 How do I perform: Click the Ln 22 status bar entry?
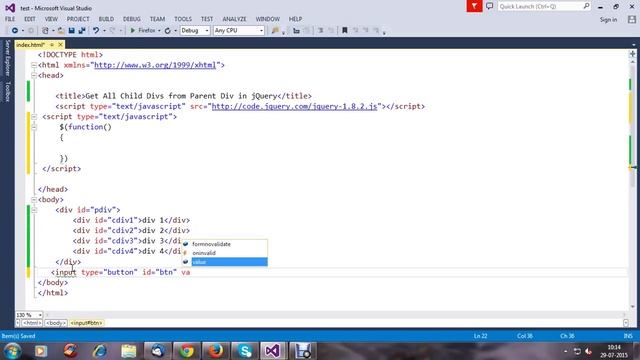pos(481,336)
